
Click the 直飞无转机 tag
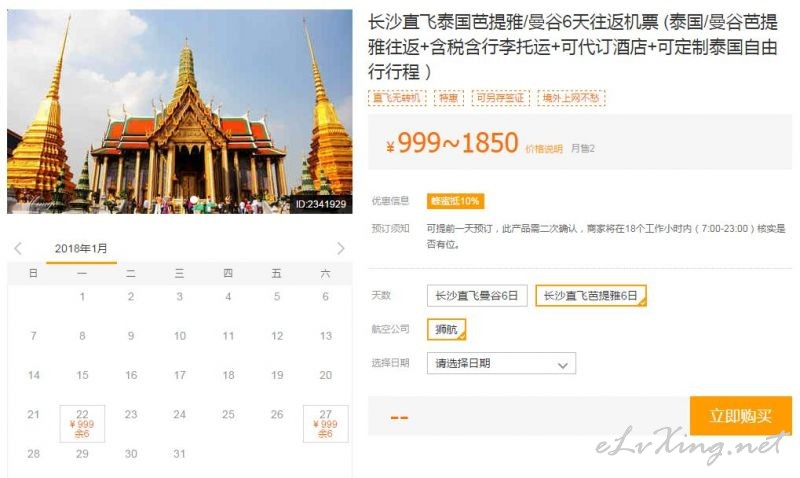(397, 98)
